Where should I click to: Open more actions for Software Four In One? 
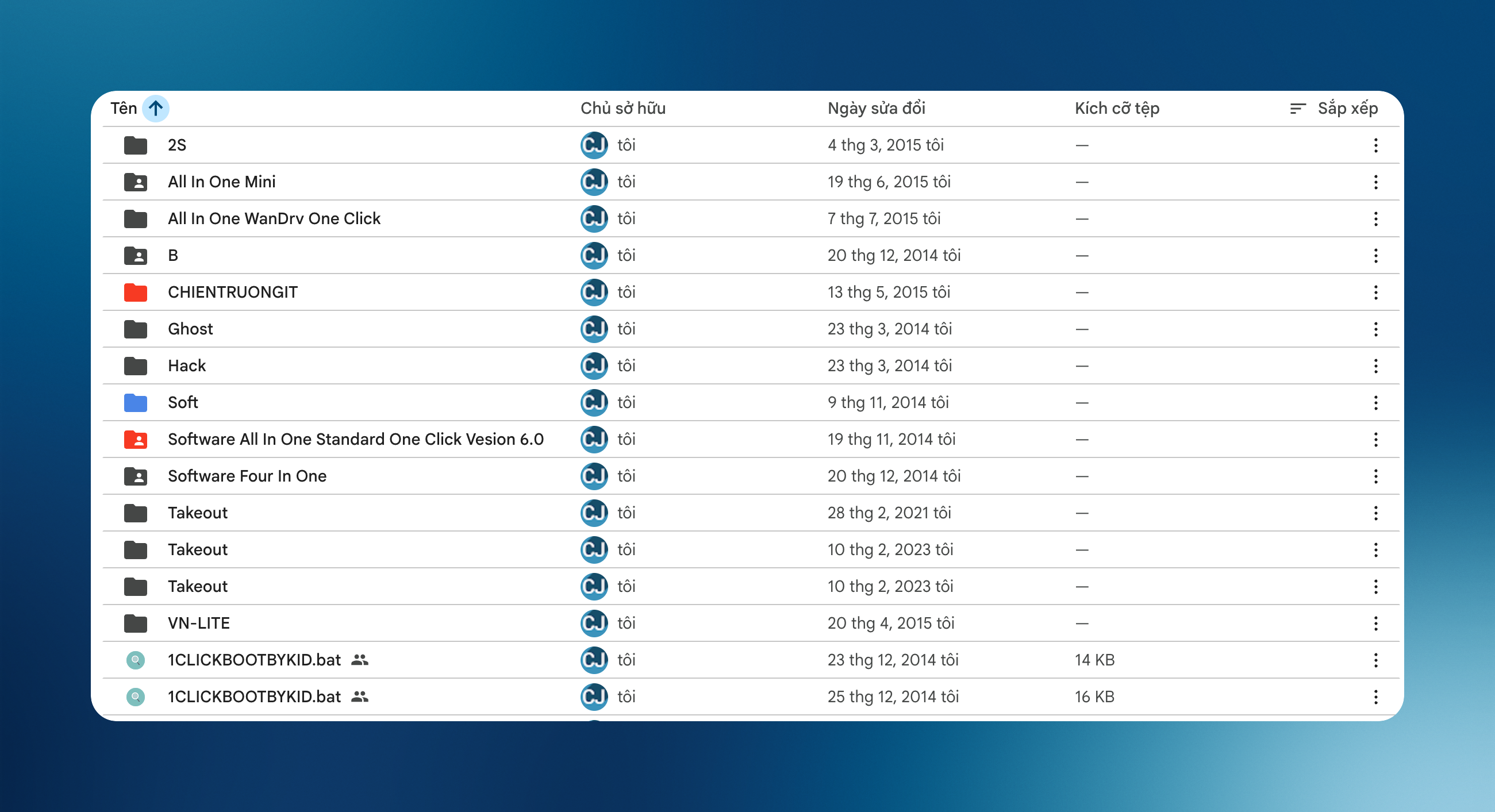1375,476
